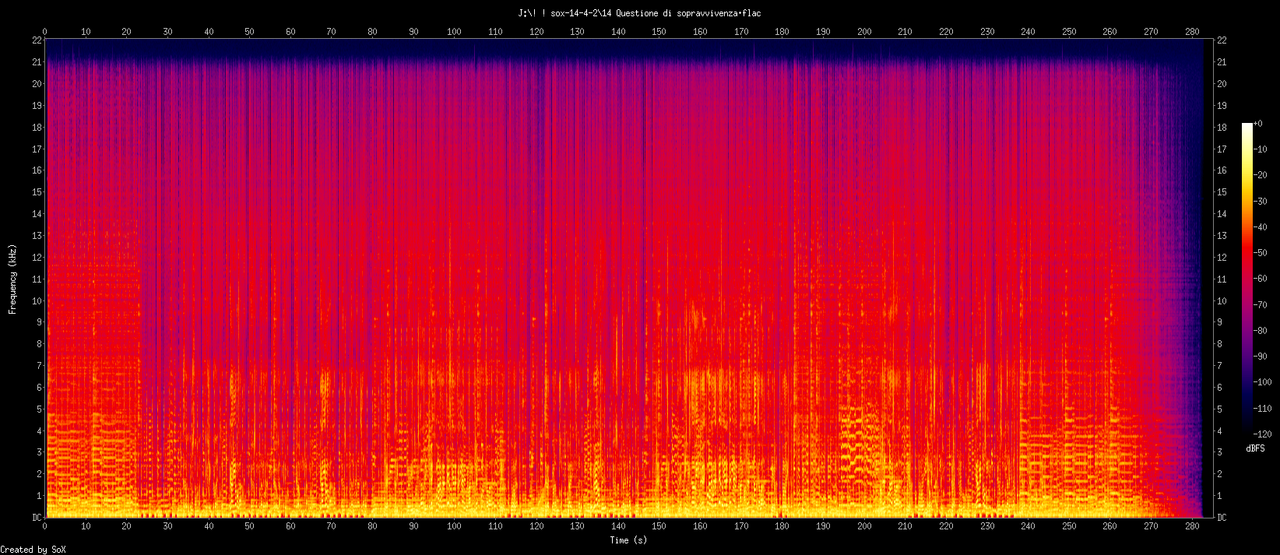Click the '-120' color scale value
Image resolution: width=1280 pixels, height=555 pixels.
point(1265,434)
